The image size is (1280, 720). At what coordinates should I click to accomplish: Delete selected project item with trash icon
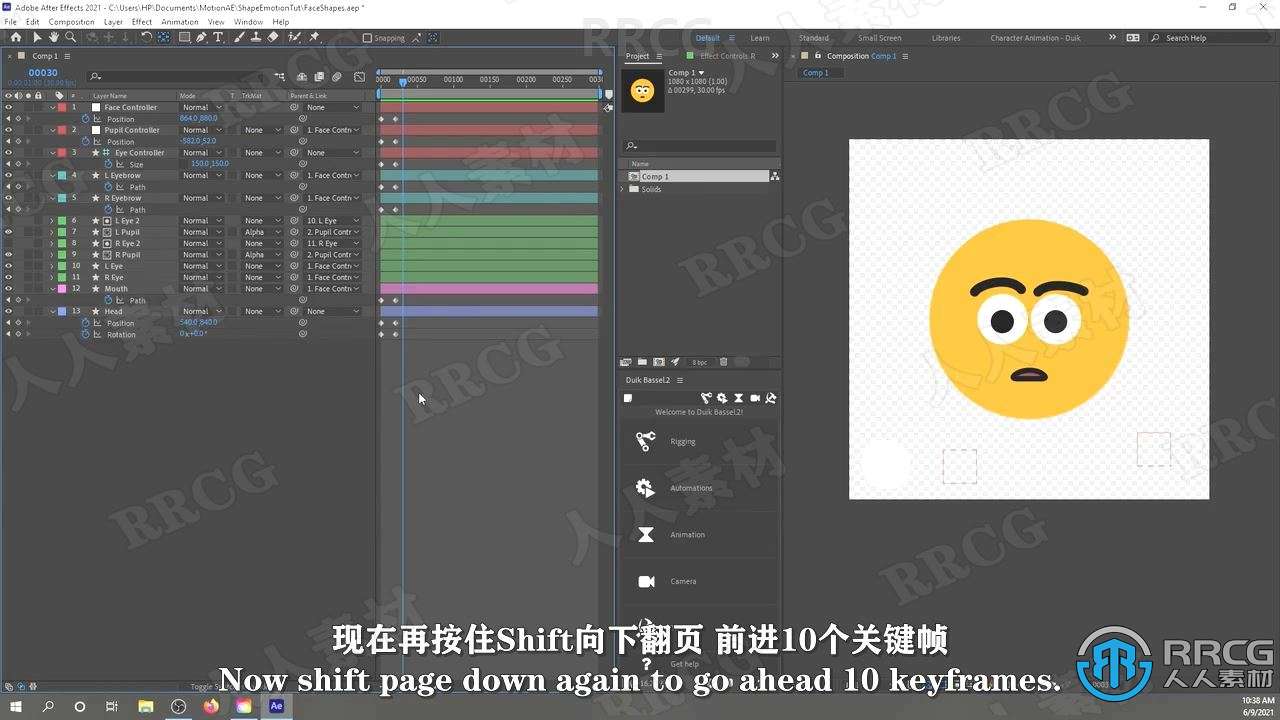(723, 362)
